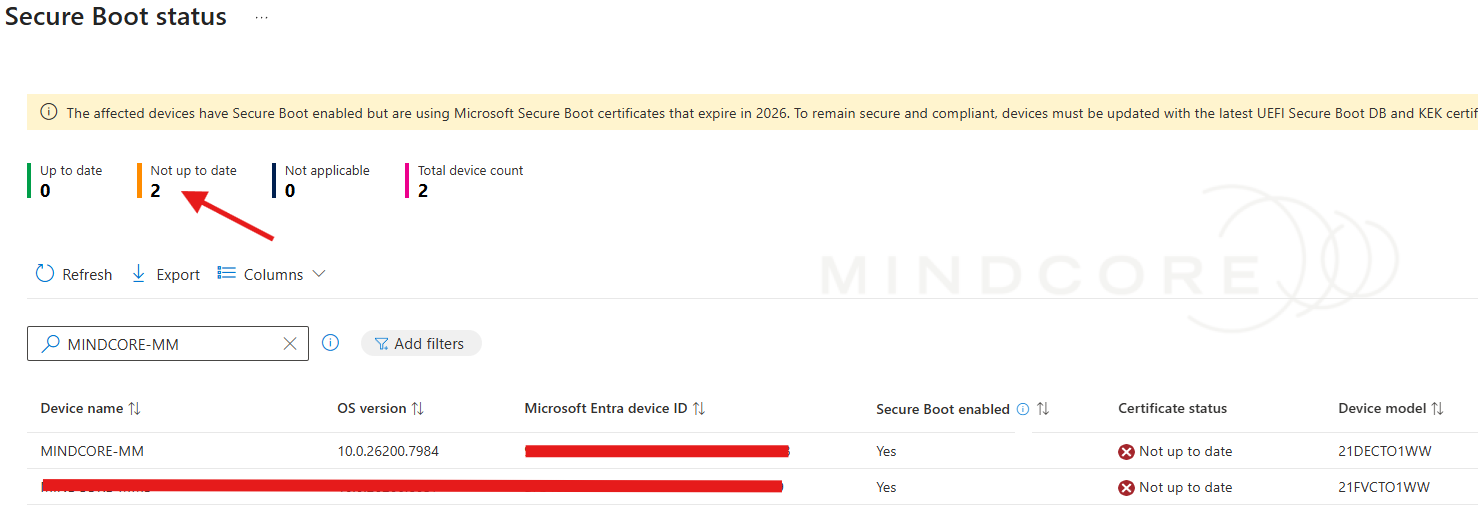Viewport: 1478px width, 521px height.
Task: Click the Refresh icon
Action: [45, 274]
